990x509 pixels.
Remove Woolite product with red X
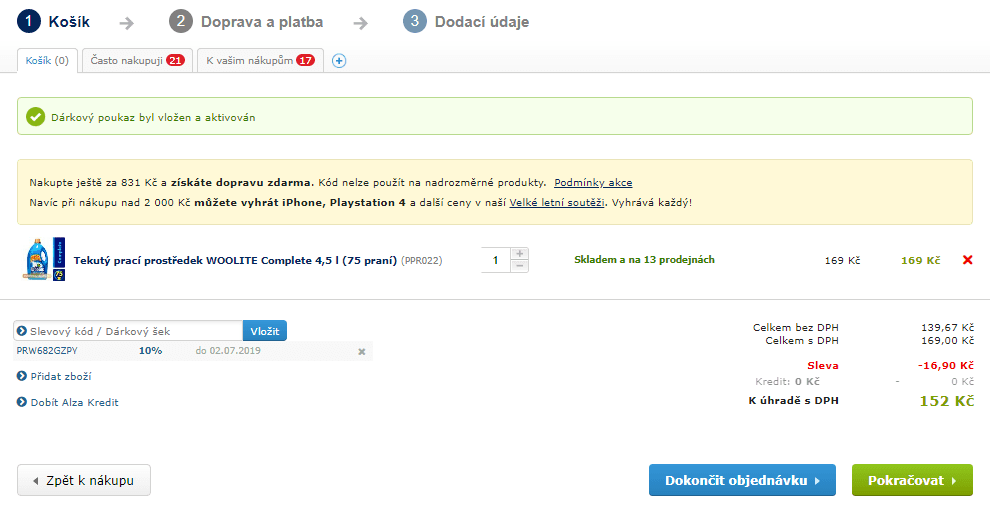click(967, 260)
